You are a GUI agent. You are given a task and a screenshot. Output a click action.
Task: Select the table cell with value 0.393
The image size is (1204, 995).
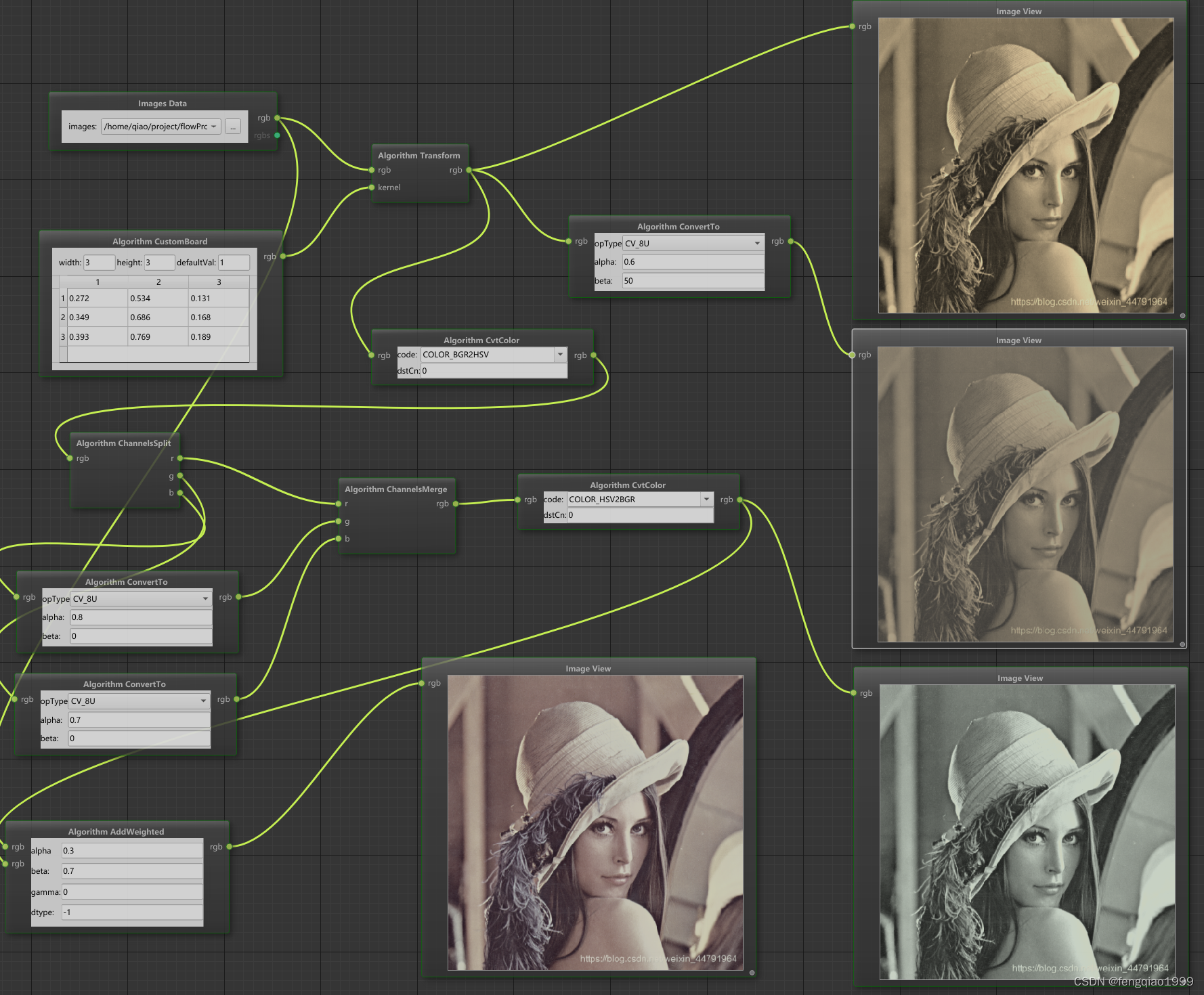(98, 337)
